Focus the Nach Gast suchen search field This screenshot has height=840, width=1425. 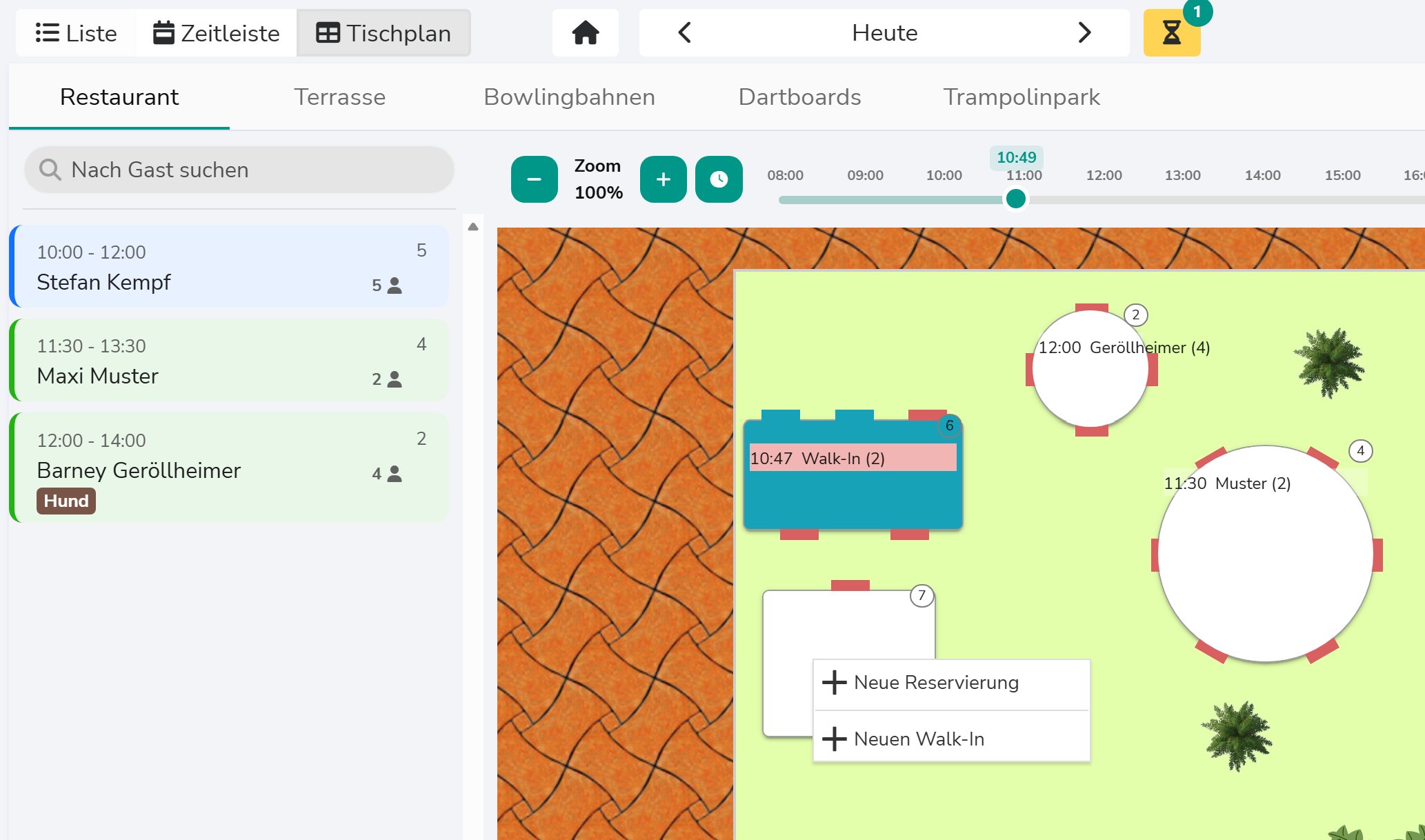click(x=239, y=170)
